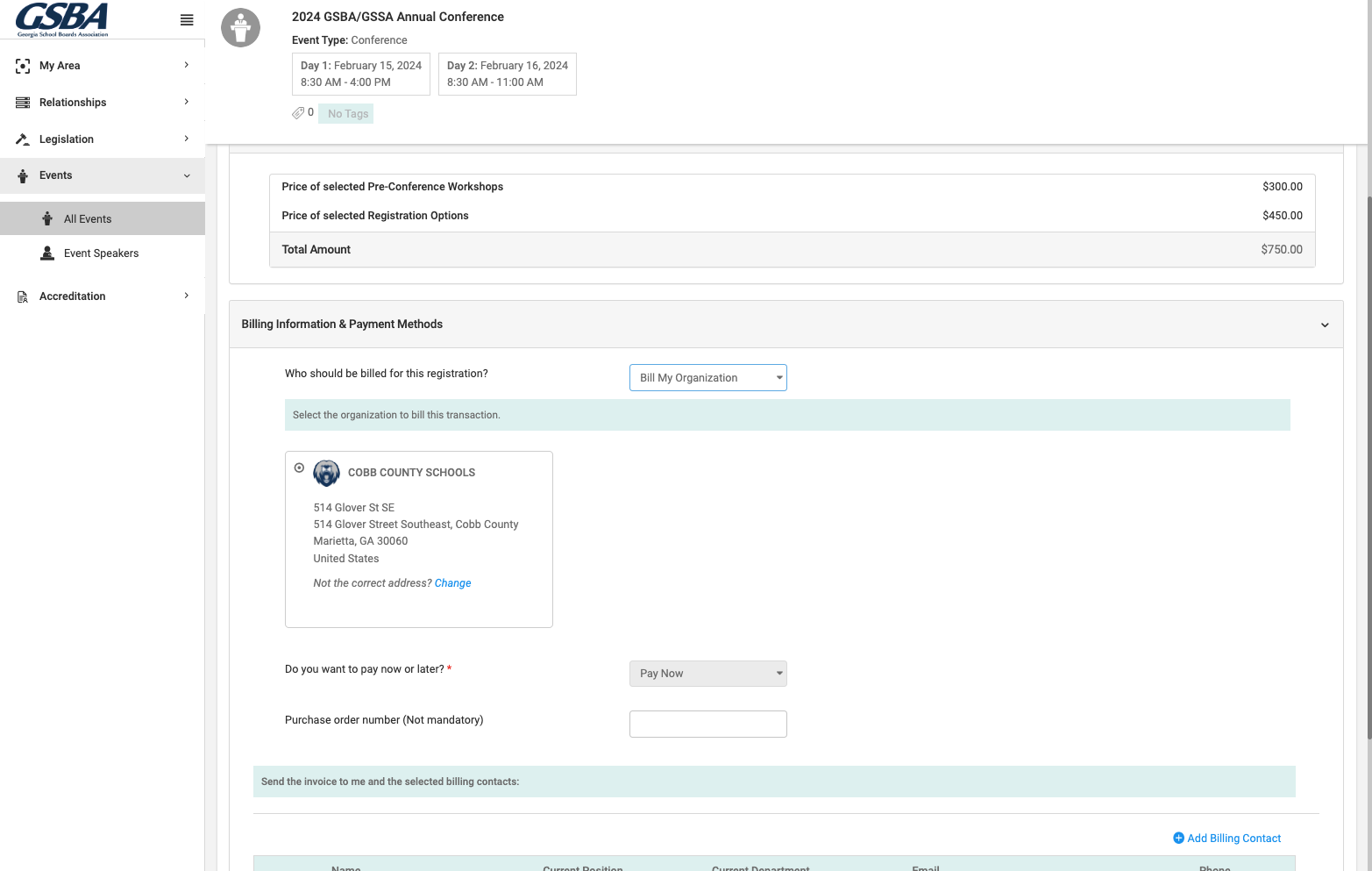Screen dimensions: 1372x871
Task: Click the $450.00 registration price
Action: pos(1283,216)
